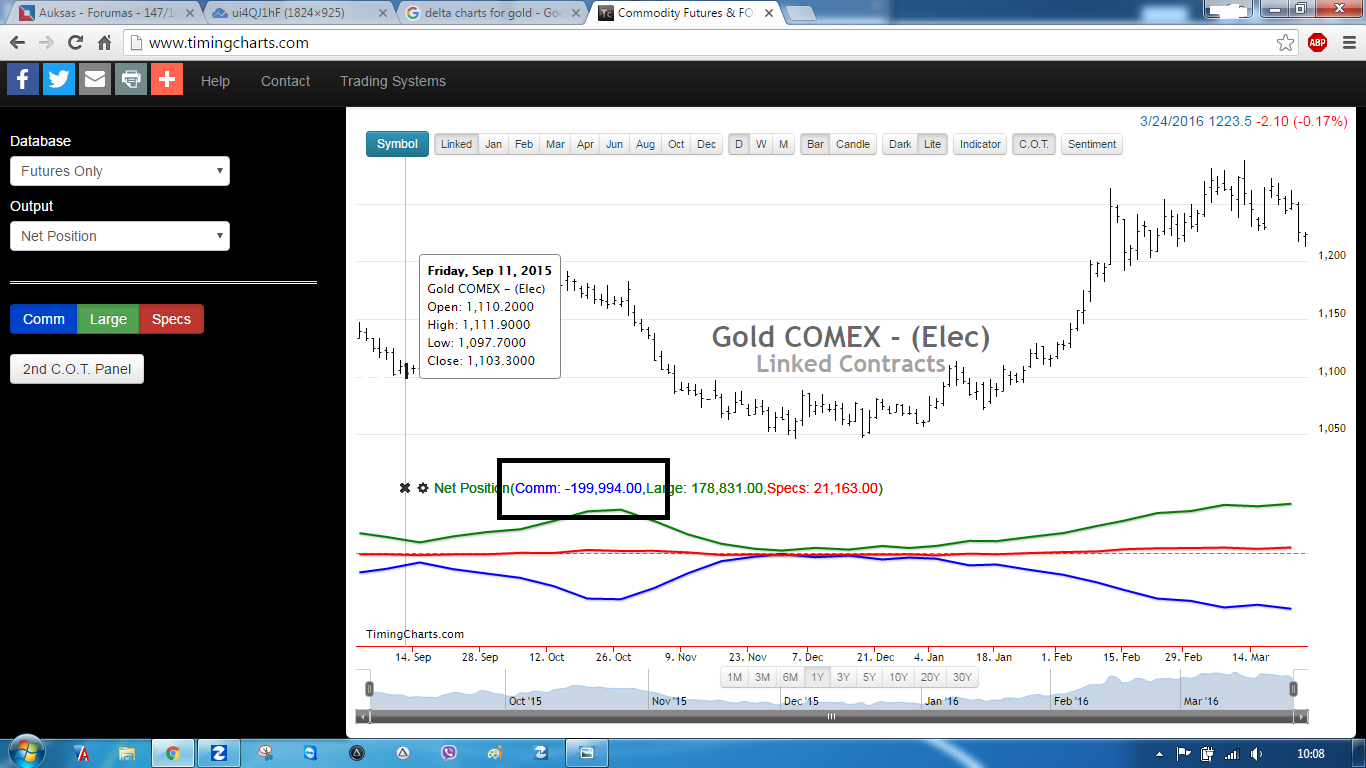Open the Output dropdown (Net Position)
This screenshot has width=1366, height=768.
click(120, 236)
